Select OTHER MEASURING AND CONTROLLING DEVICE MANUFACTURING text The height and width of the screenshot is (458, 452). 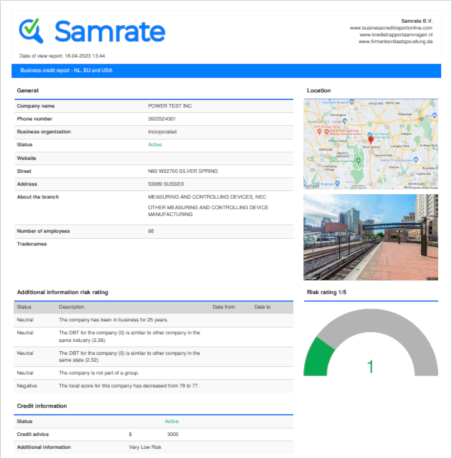(208, 211)
